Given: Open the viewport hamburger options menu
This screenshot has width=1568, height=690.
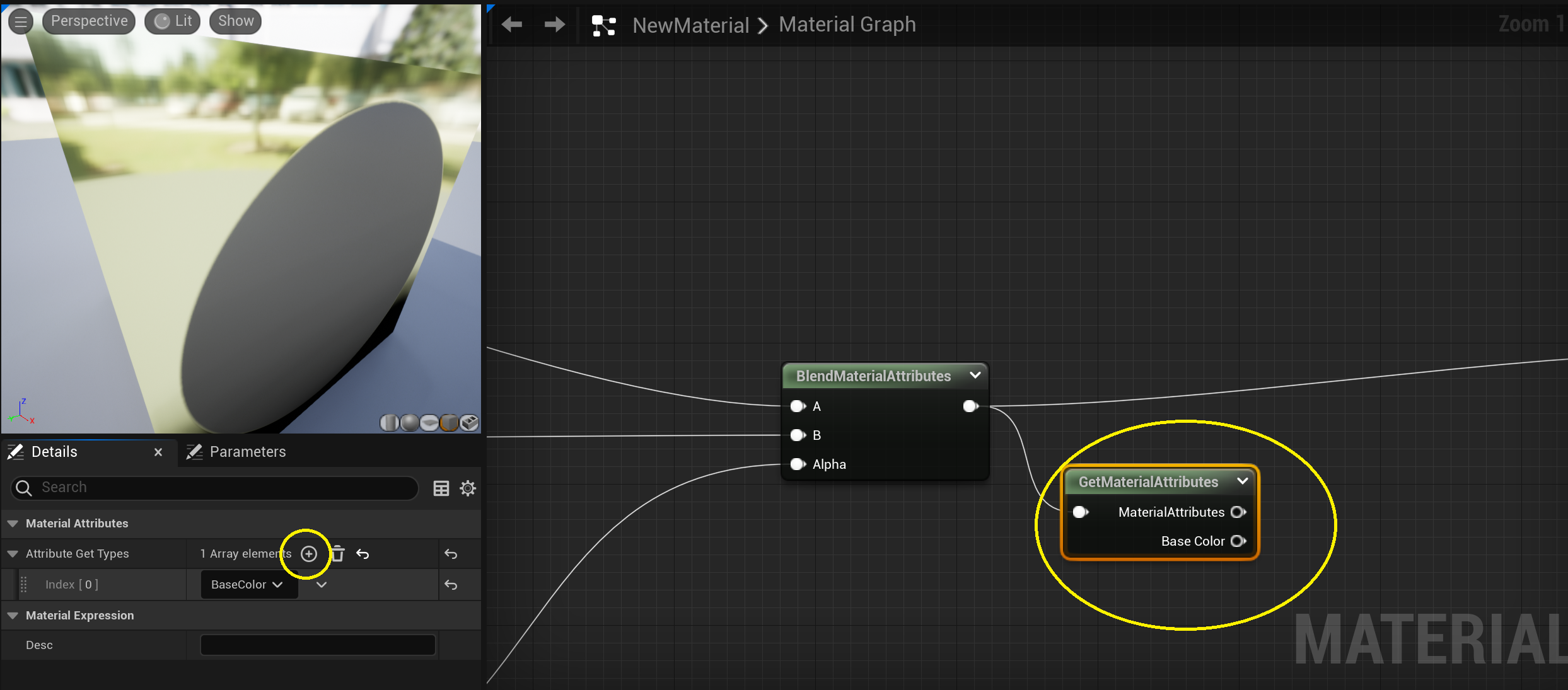Looking at the screenshot, I should (21, 21).
